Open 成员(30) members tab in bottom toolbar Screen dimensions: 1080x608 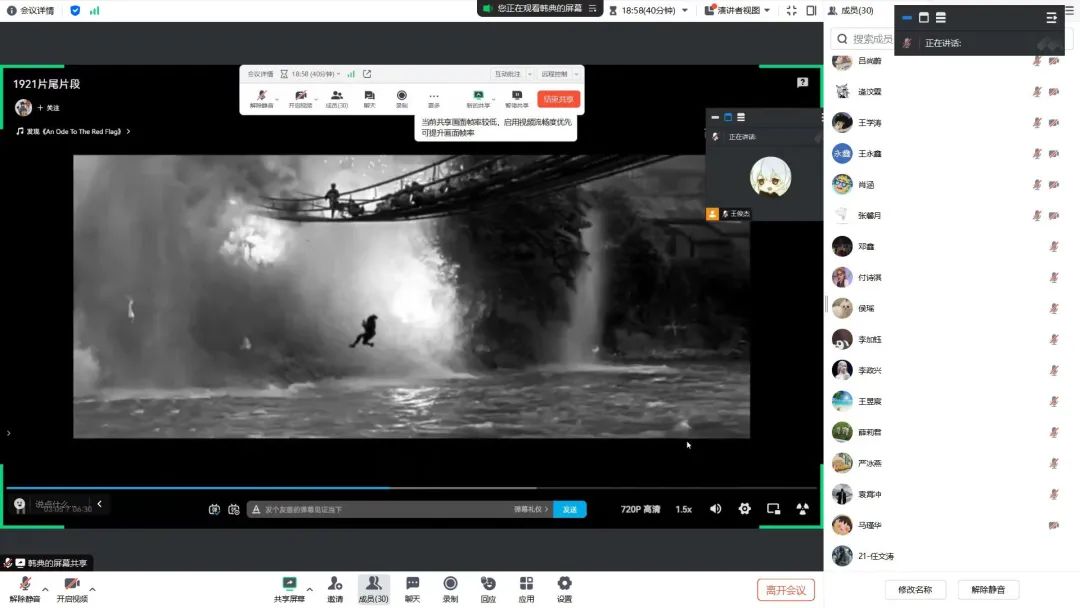(x=373, y=584)
